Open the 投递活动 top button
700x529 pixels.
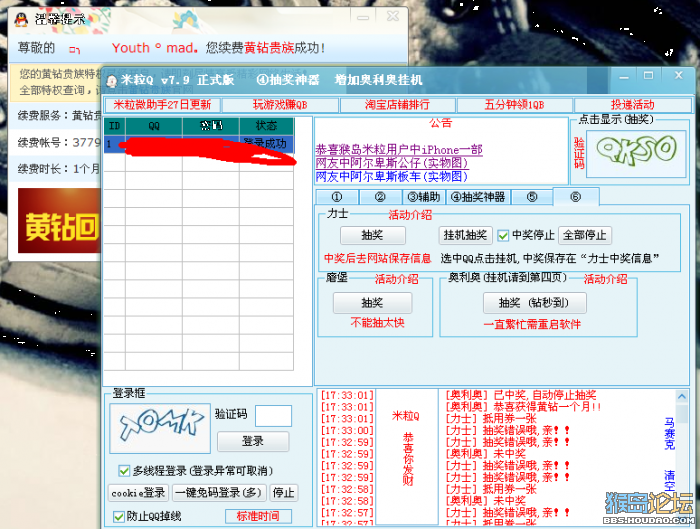(x=633, y=105)
